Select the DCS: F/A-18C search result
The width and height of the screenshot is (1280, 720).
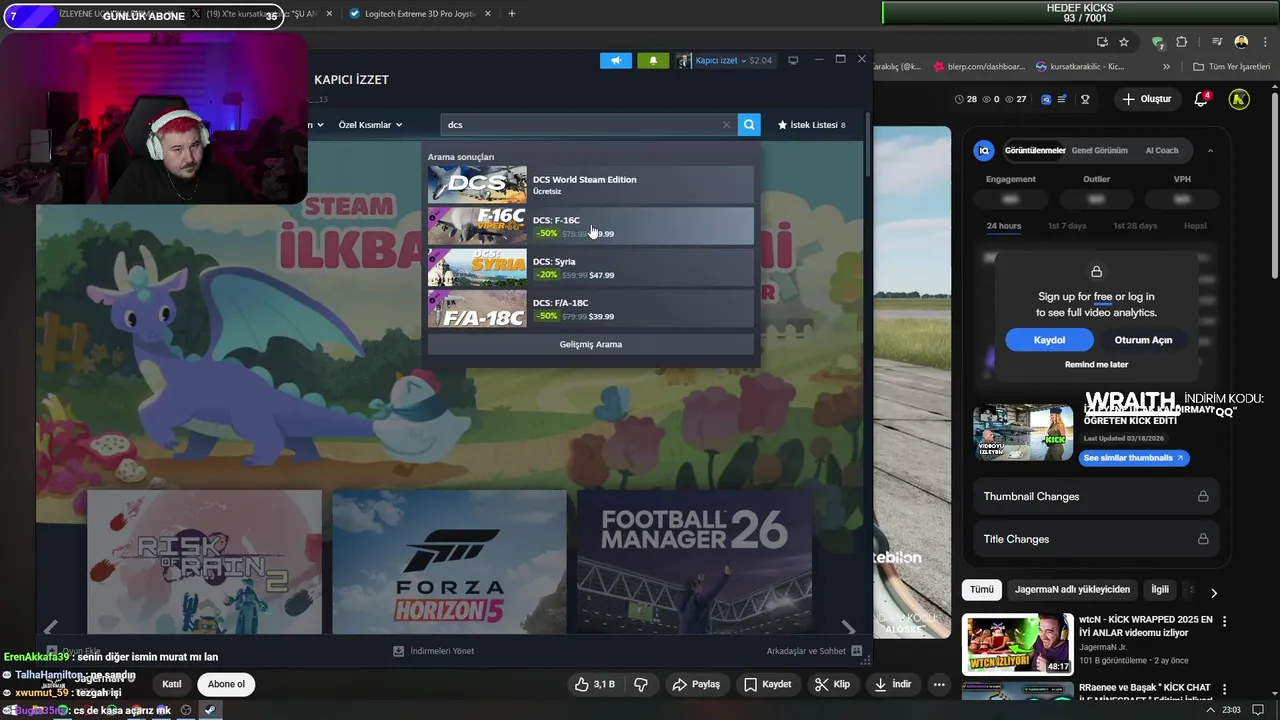point(590,308)
